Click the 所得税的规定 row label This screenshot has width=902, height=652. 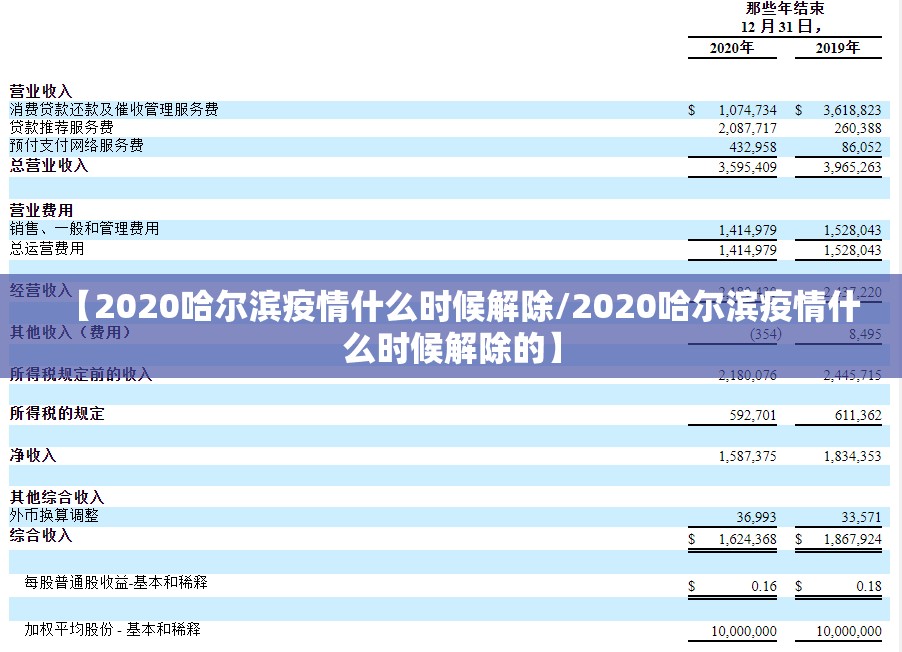(57, 413)
